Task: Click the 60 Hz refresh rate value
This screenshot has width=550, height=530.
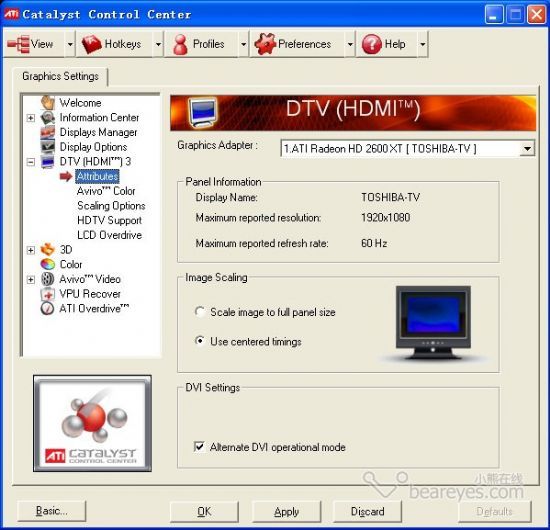Action: pyautogui.click(x=374, y=243)
